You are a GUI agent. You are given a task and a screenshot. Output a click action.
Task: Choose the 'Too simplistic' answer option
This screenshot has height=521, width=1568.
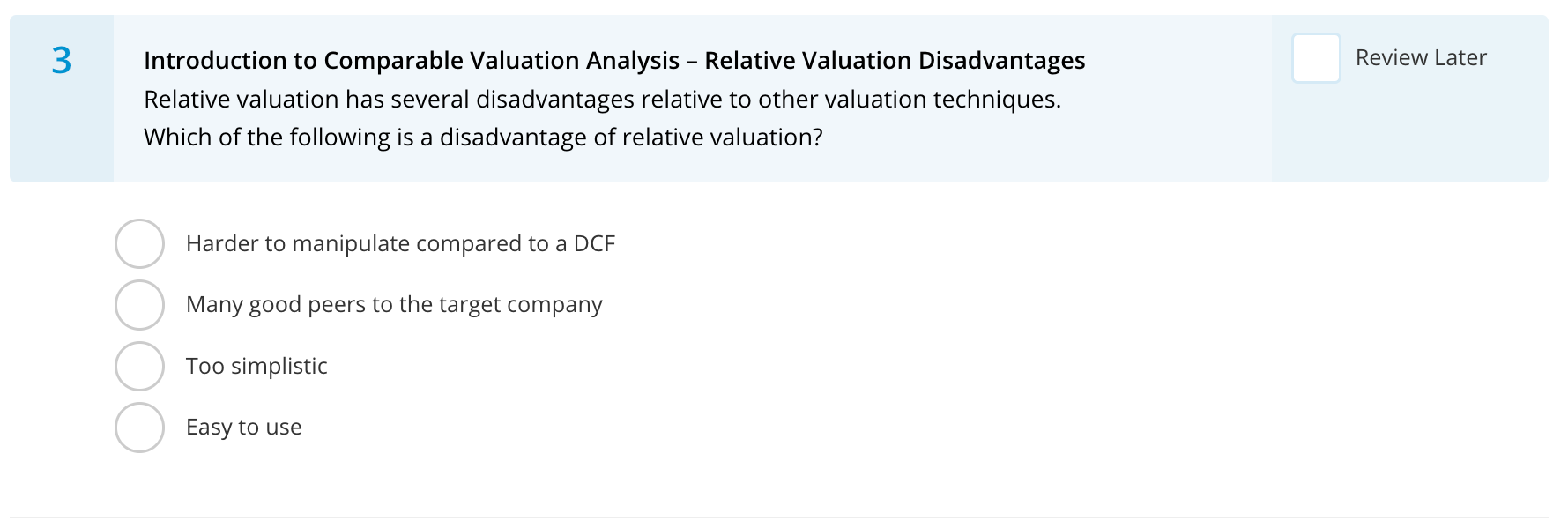pyautogui.click(x=139, y=366)
